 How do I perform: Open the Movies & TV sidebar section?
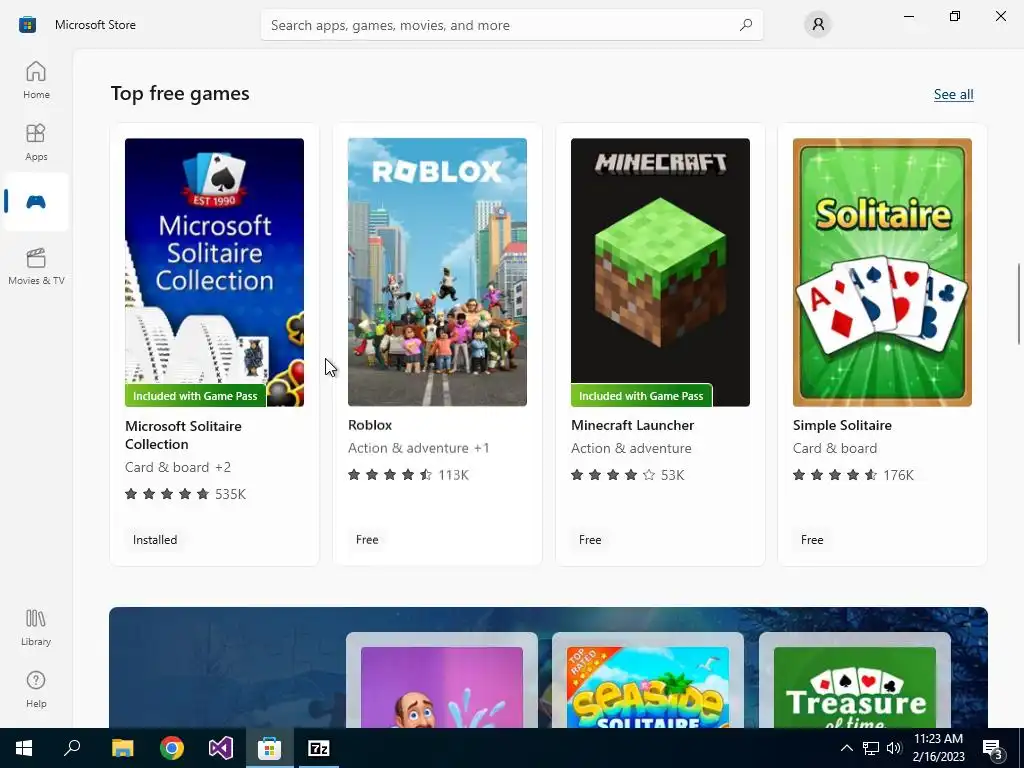pos(36,266)
